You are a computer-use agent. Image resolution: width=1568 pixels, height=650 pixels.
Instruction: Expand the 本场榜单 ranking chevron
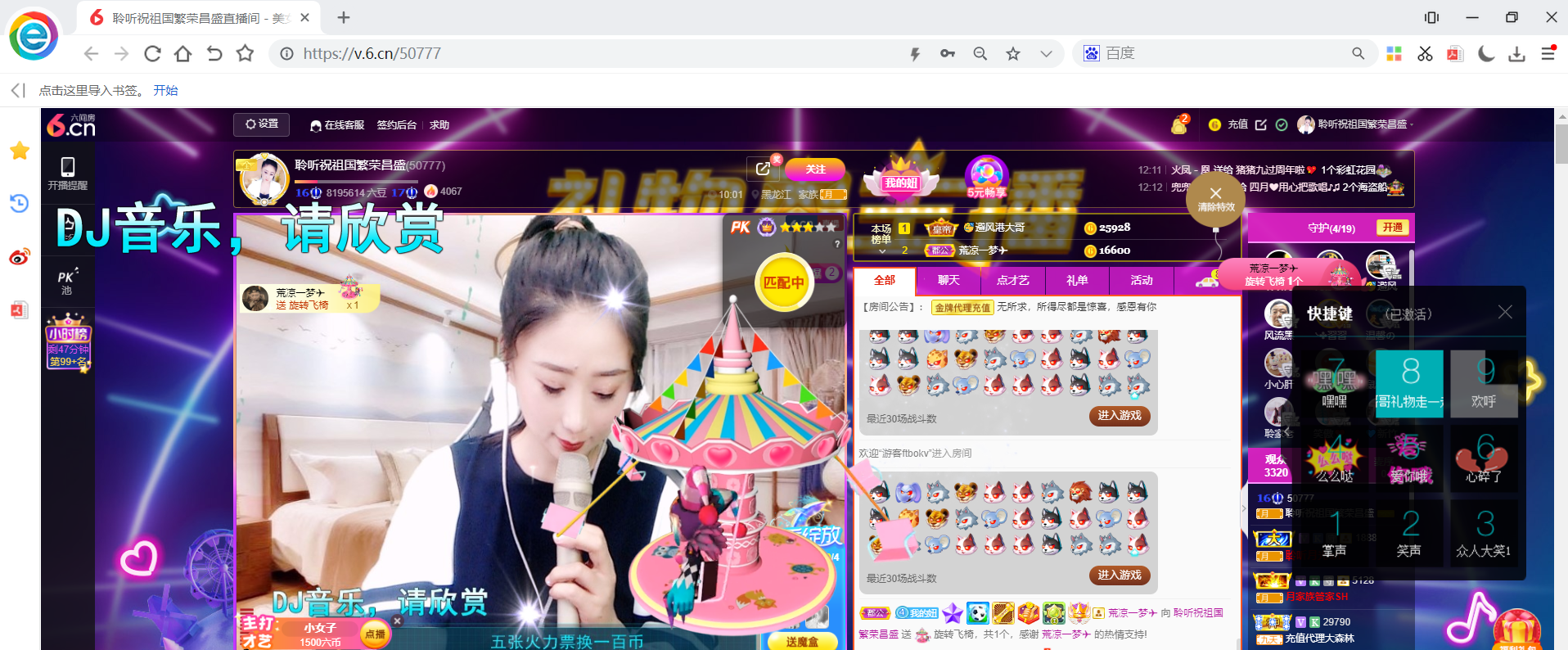[881, 251]
